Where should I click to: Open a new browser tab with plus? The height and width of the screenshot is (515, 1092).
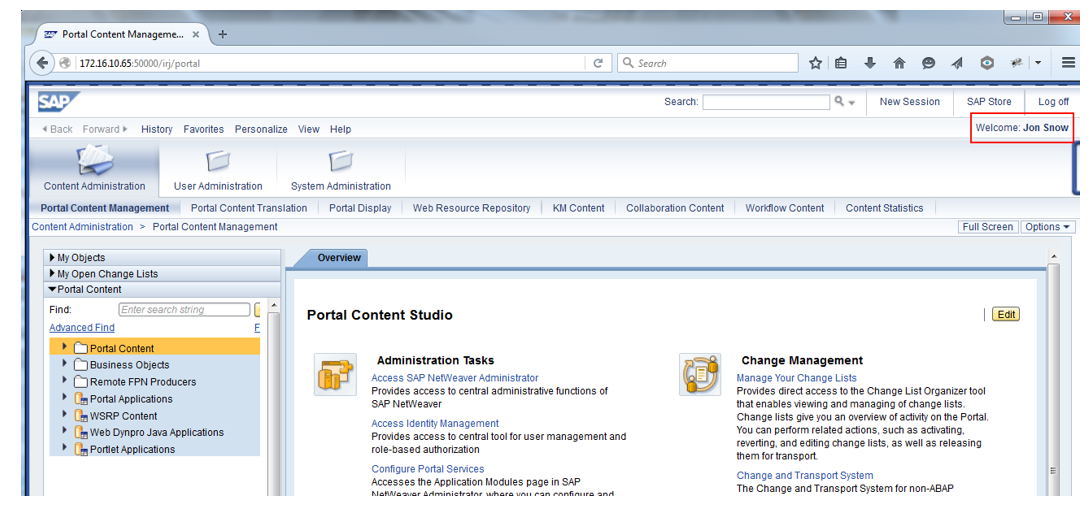222,34
